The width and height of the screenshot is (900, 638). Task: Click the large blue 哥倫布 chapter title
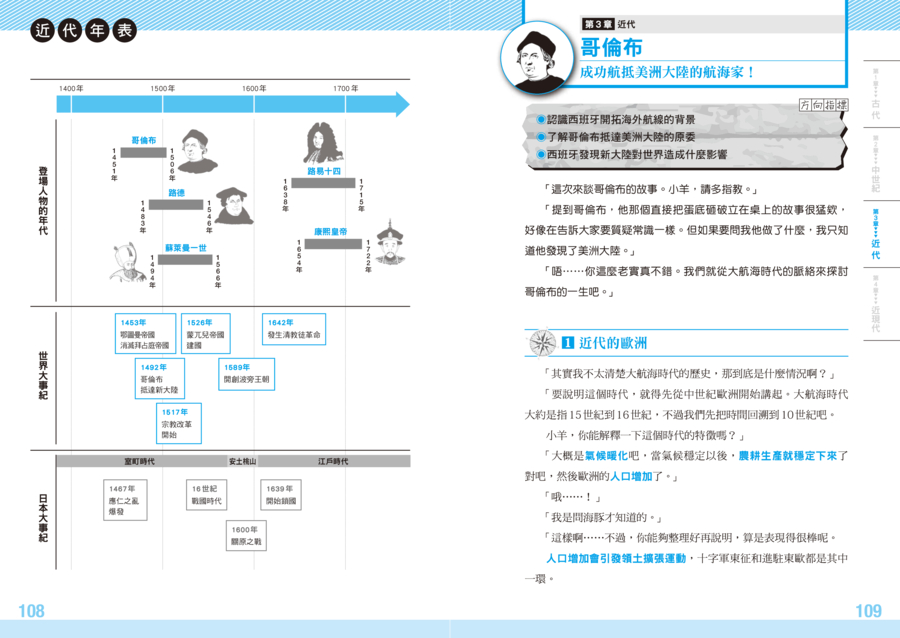[611, 47]
